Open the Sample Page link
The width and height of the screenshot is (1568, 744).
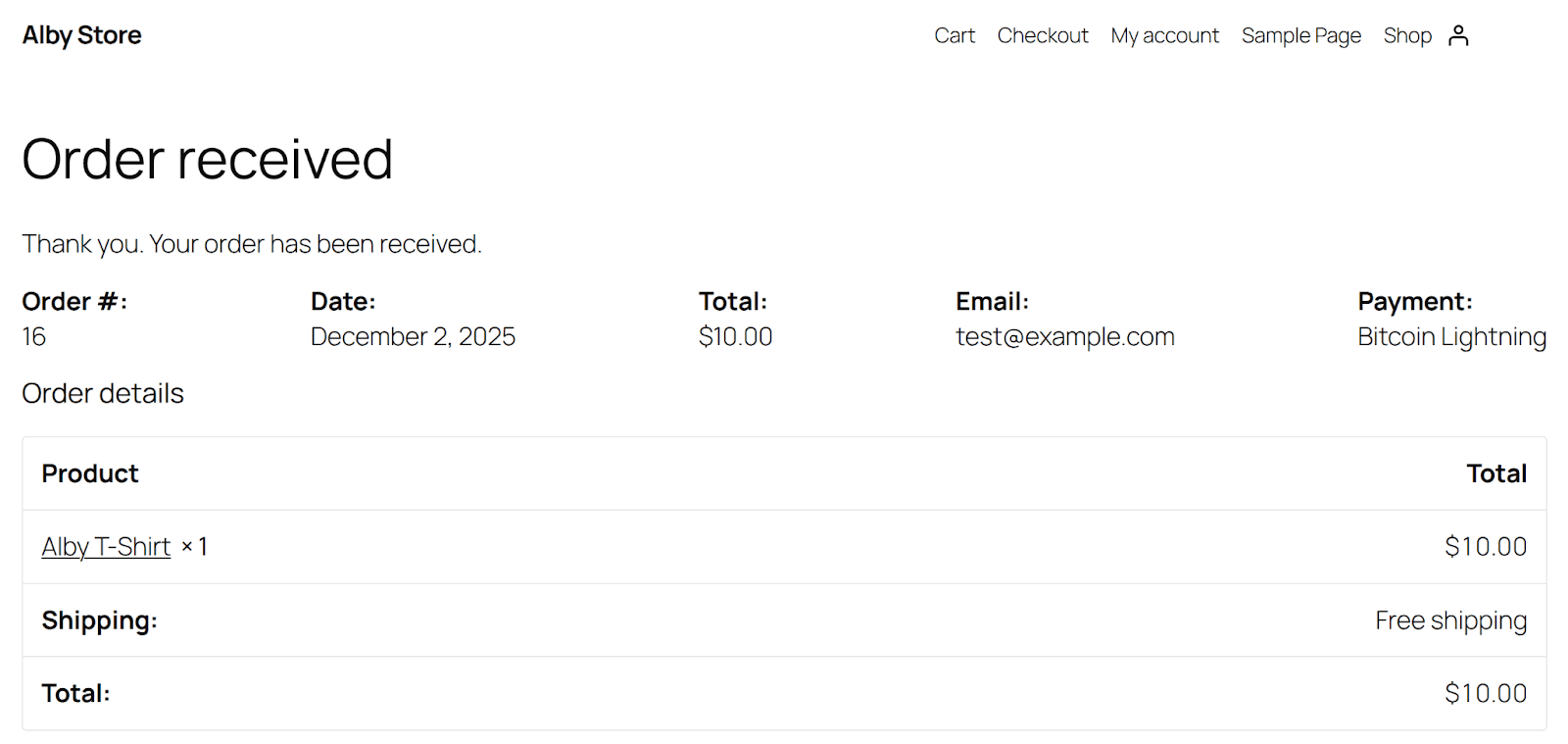pyautogui.click(x=1301, y=35)
